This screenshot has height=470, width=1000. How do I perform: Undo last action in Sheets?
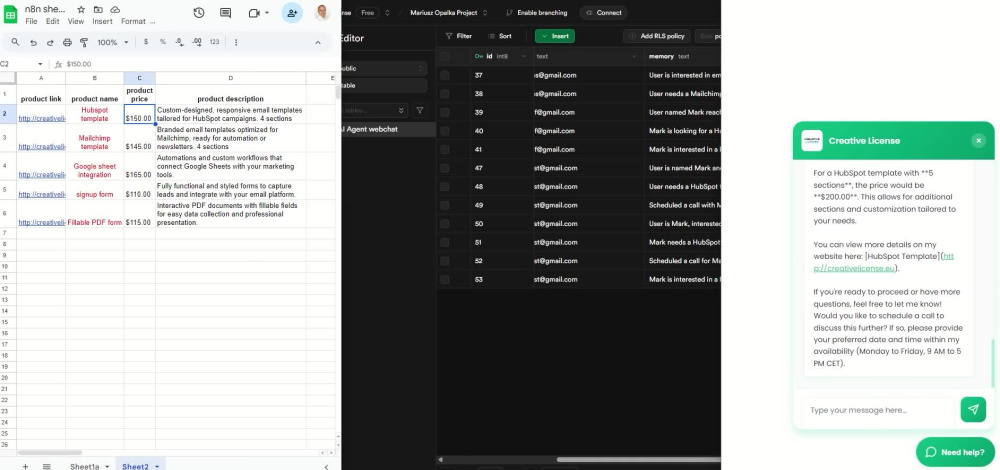33,42
